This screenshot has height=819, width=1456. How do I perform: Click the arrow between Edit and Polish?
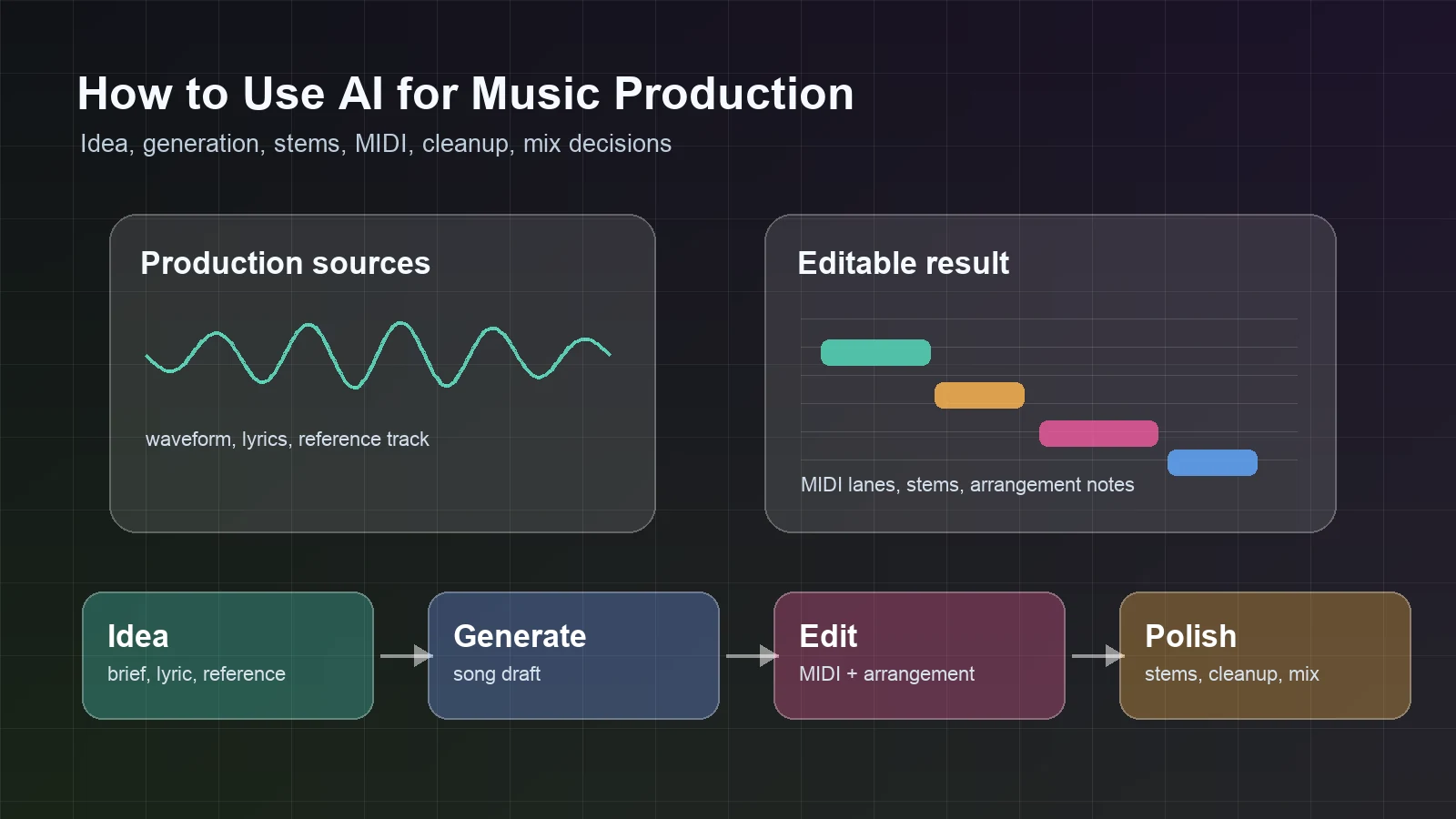pos(1097,655)
